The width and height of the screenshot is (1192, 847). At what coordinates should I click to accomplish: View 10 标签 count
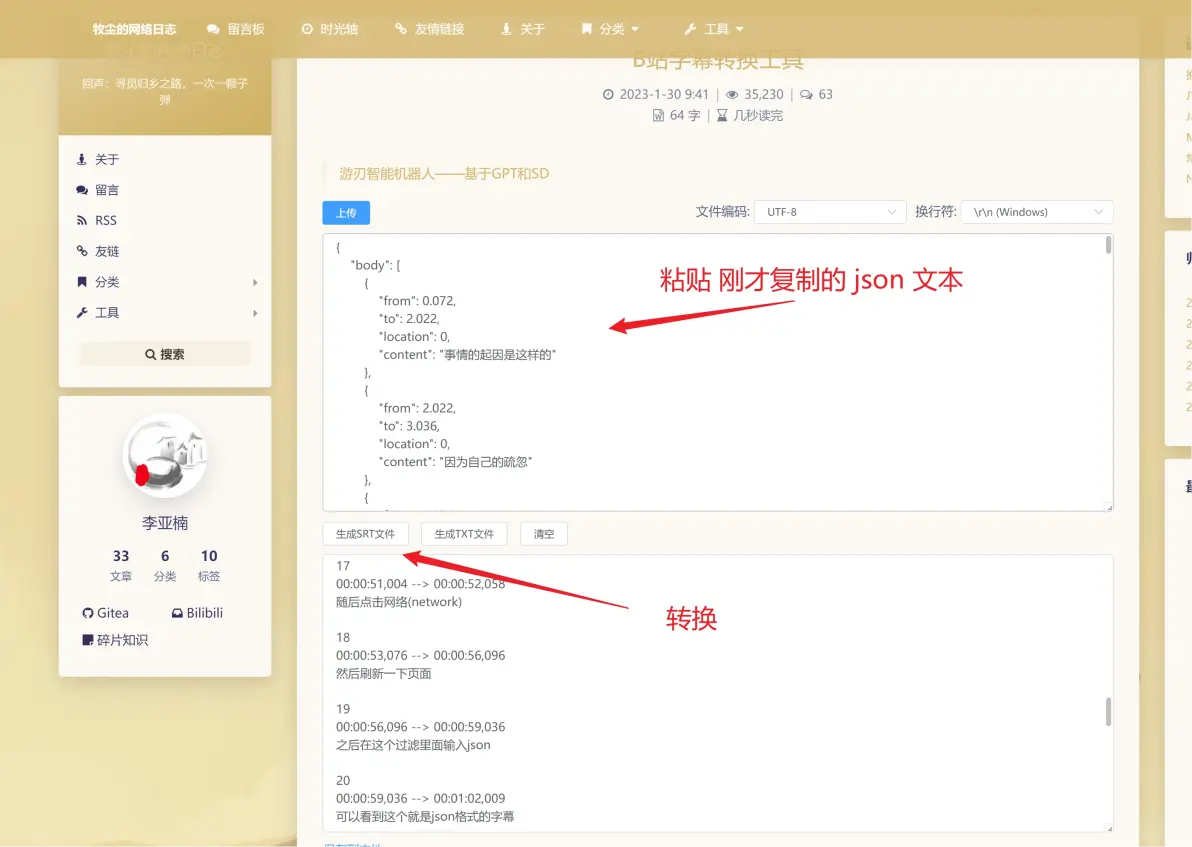point(209,565)
